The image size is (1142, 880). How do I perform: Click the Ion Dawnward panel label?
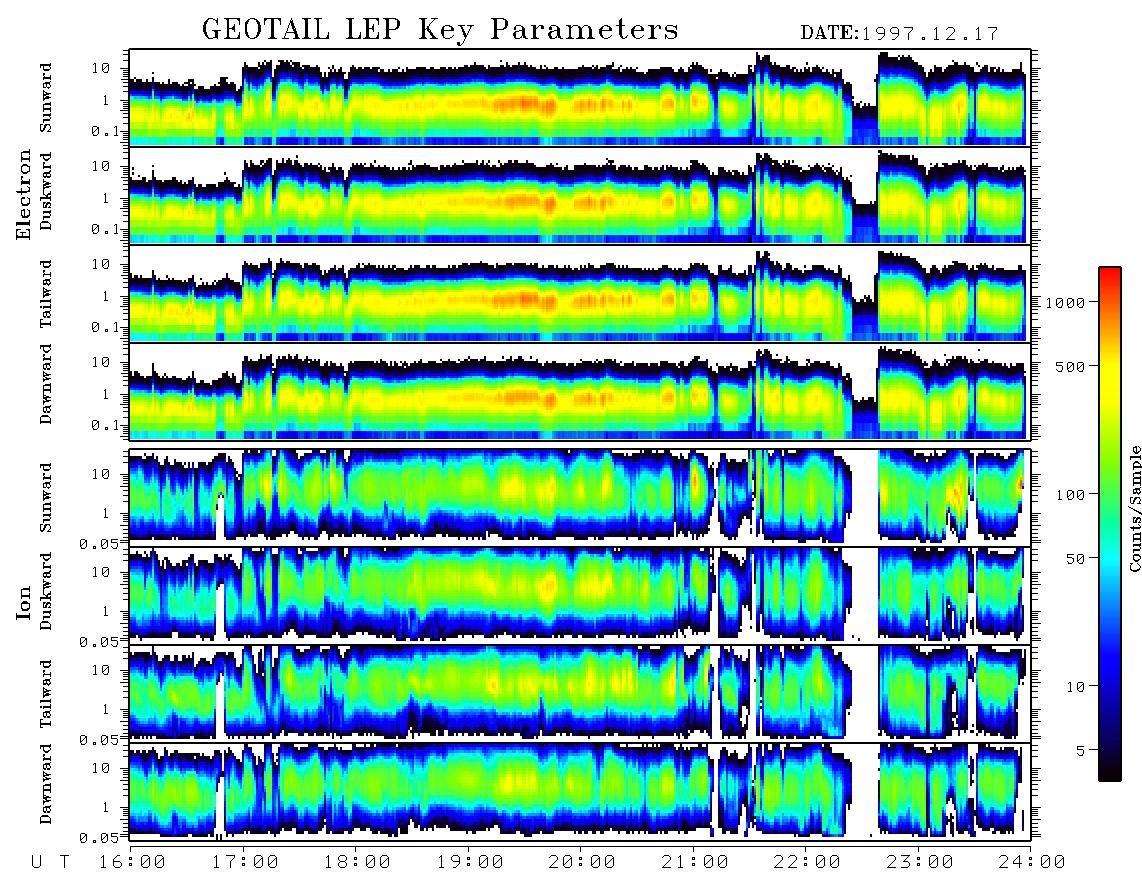click(46, 784)
